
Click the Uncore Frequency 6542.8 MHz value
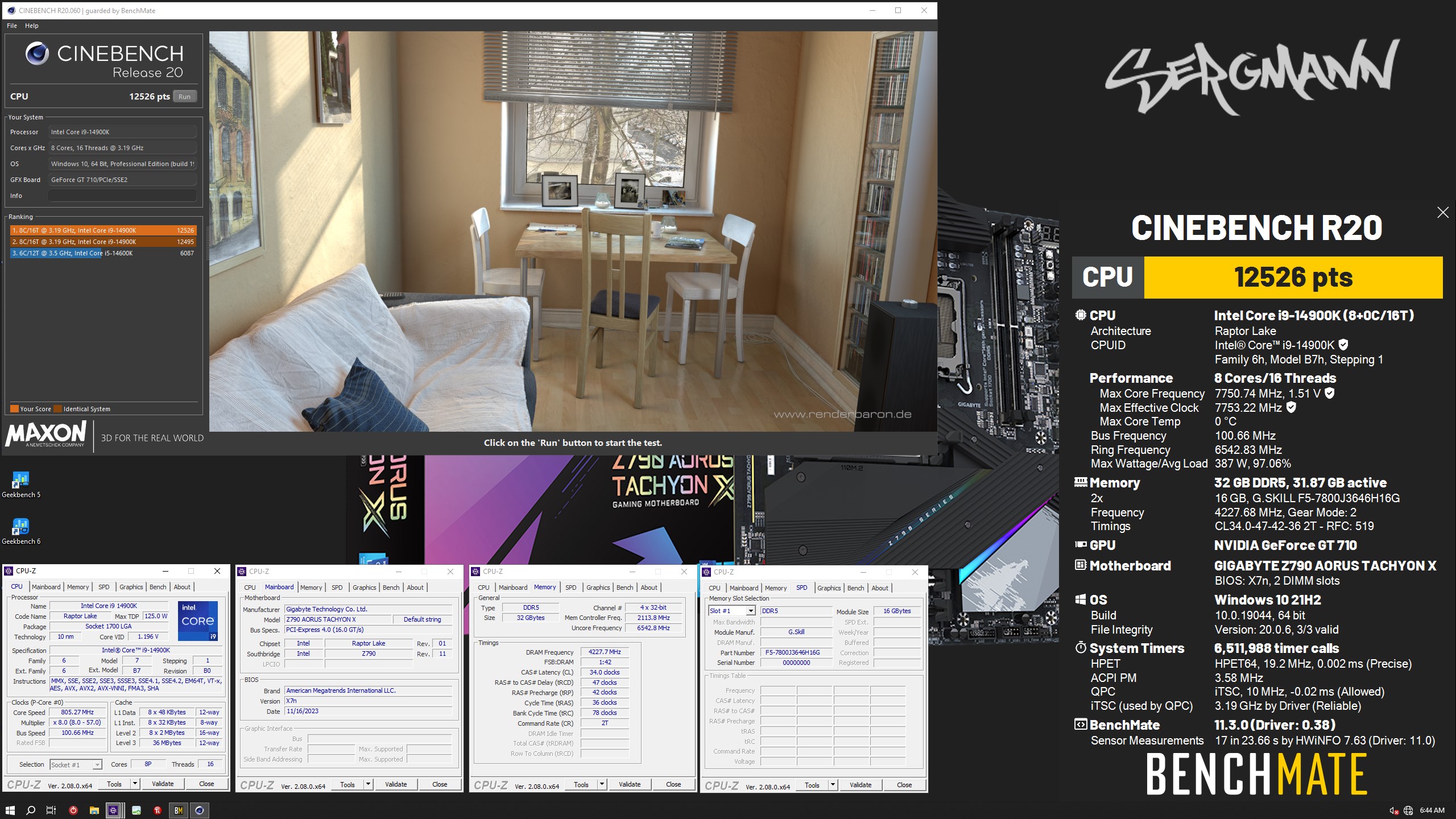click(x=653, y=628)
